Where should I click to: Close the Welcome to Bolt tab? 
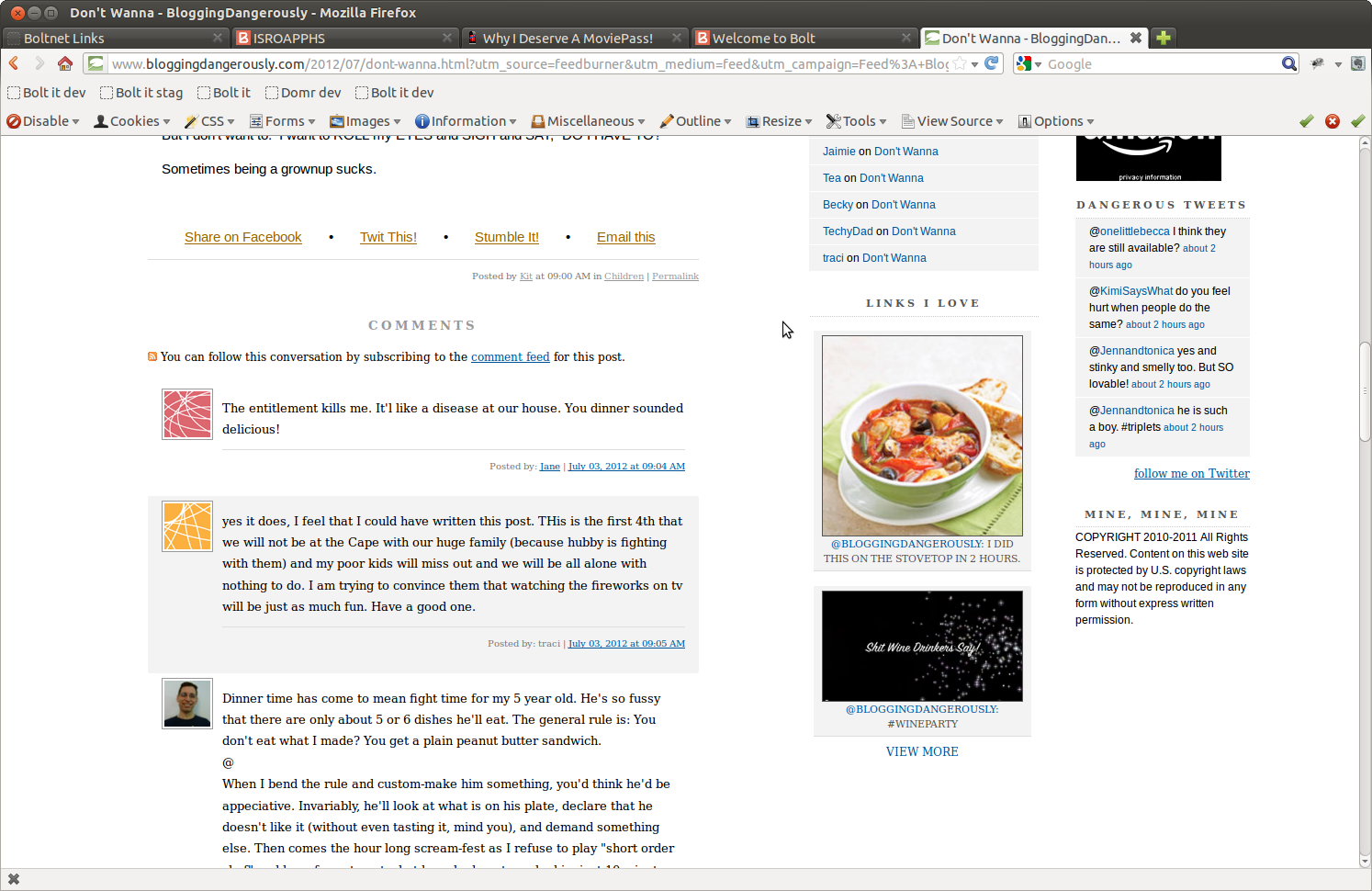[906, 38]
